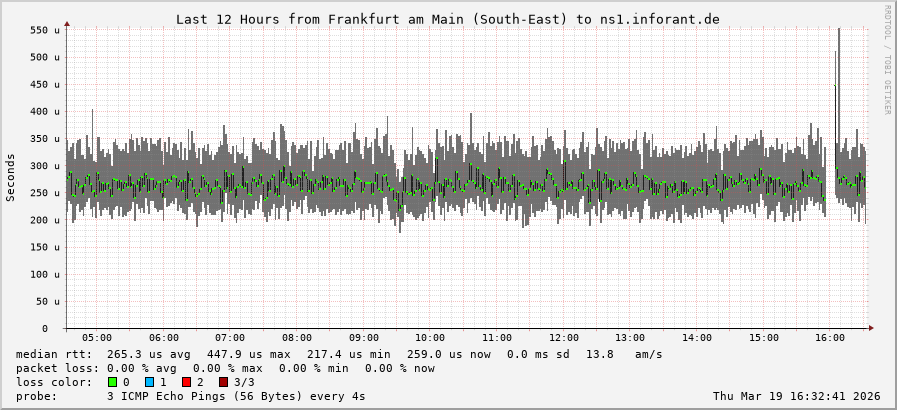
Task: Click the timestamp Thu Mar 19 16:32:41 2026
Action: 796,396
